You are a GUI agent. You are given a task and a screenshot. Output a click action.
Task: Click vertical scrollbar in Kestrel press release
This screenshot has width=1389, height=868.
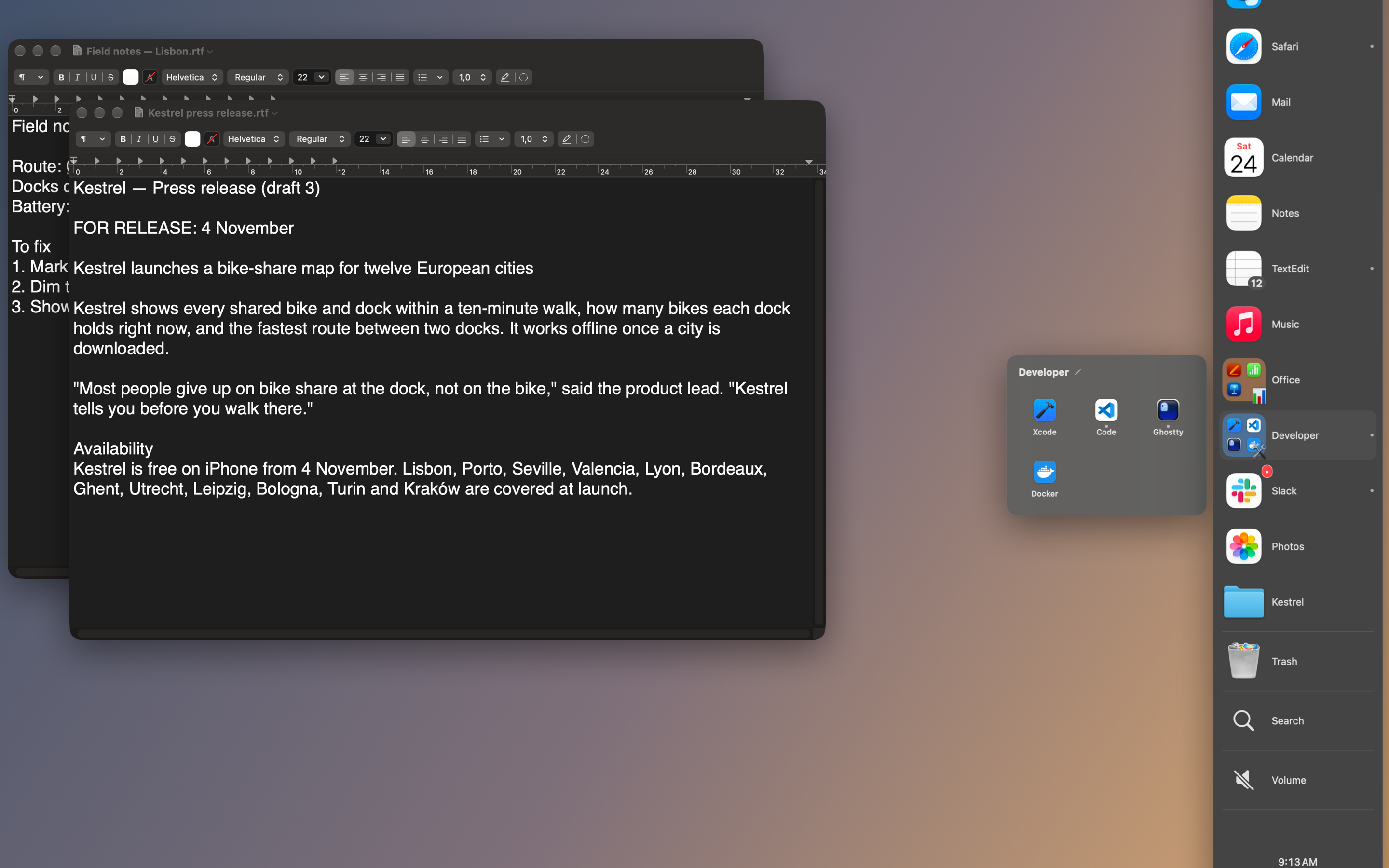pos(819,402)
